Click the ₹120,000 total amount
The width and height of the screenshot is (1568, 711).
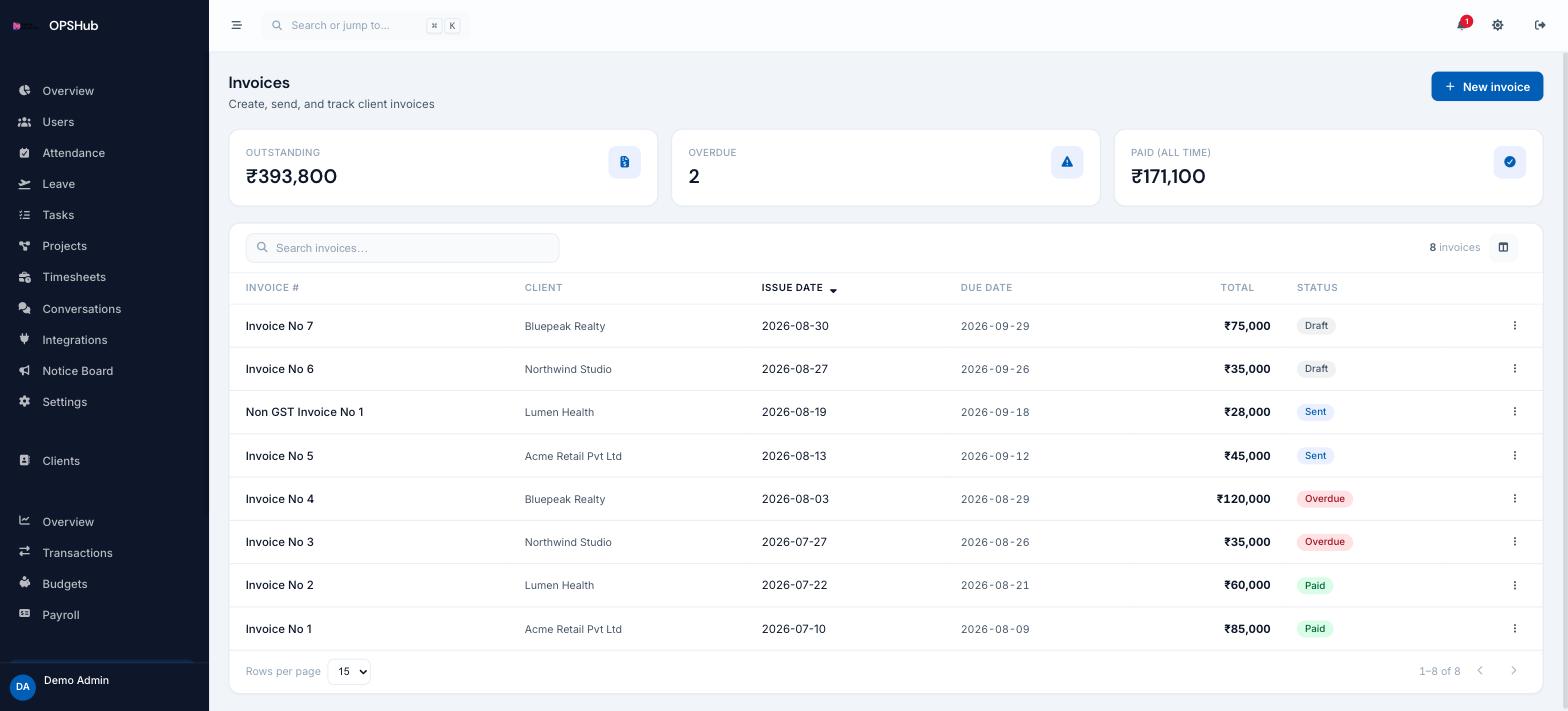(1243, 499)
